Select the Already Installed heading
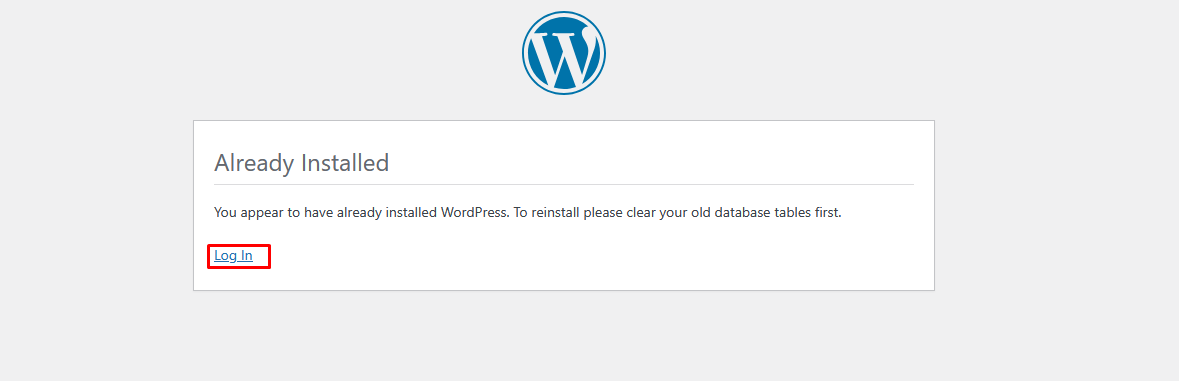 (x=302, y=163)
